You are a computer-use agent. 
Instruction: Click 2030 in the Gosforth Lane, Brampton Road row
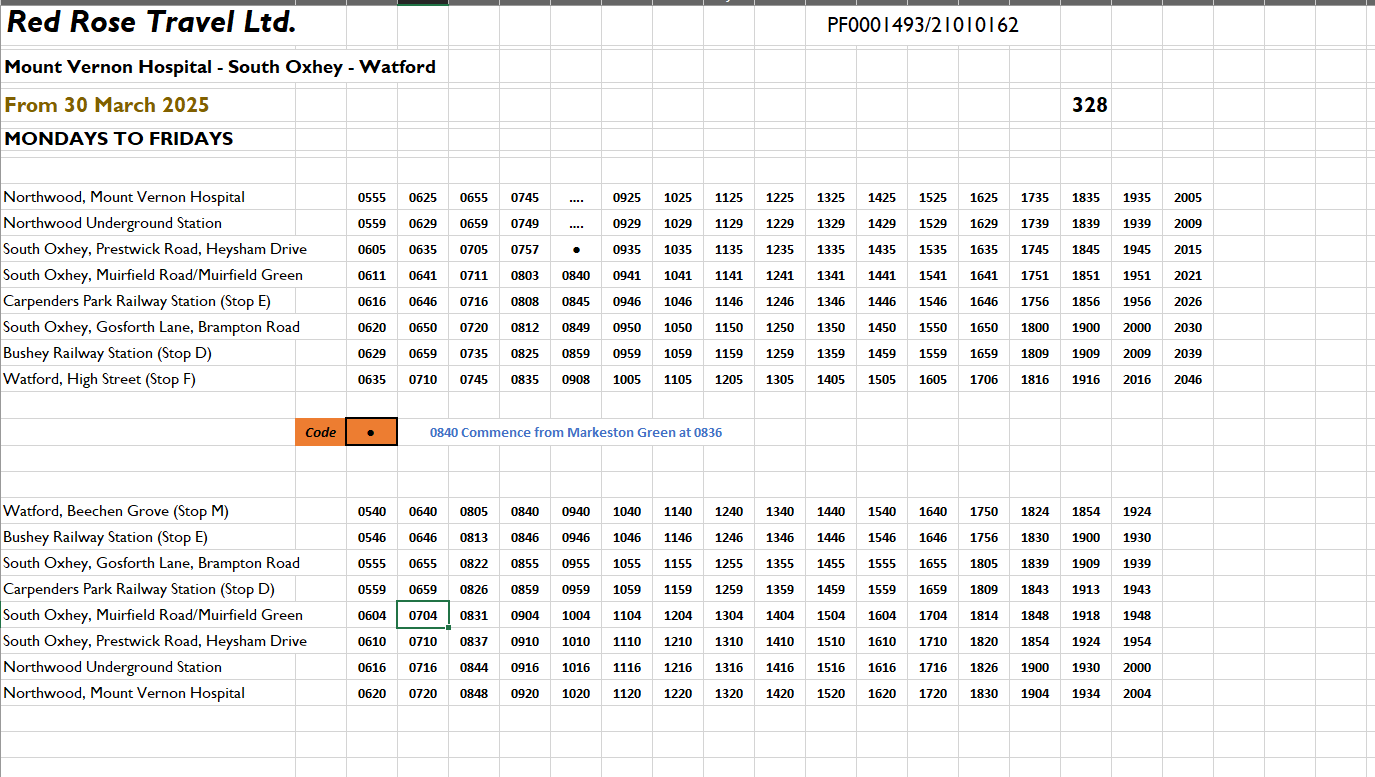point(1188,328)
